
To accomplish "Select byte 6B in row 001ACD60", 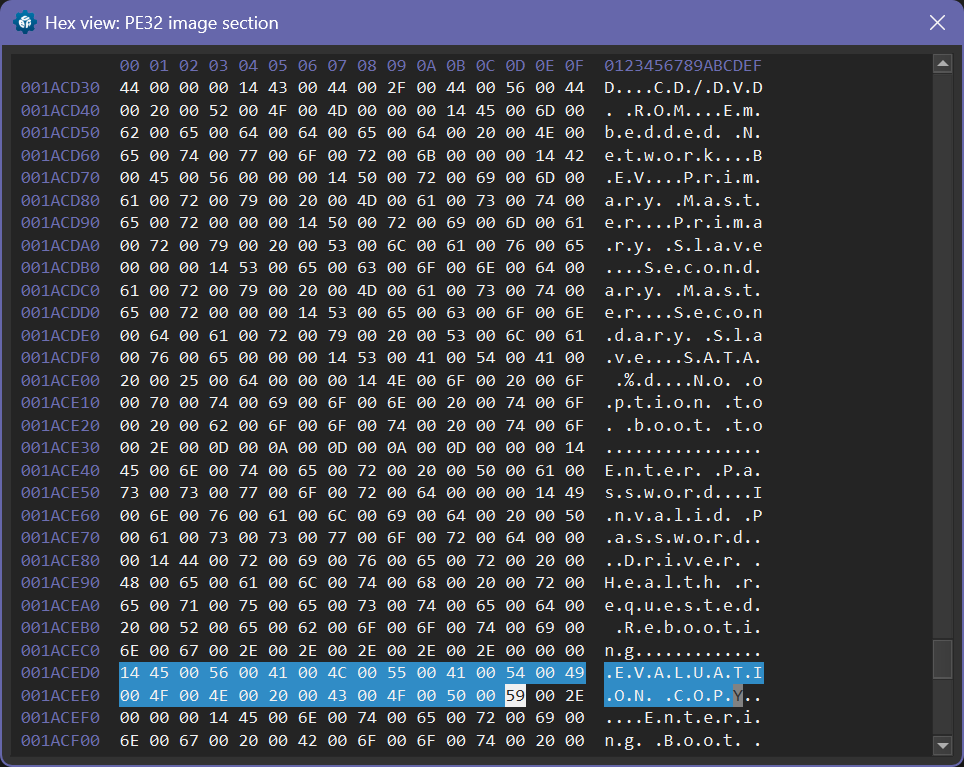I will point(426,157).
